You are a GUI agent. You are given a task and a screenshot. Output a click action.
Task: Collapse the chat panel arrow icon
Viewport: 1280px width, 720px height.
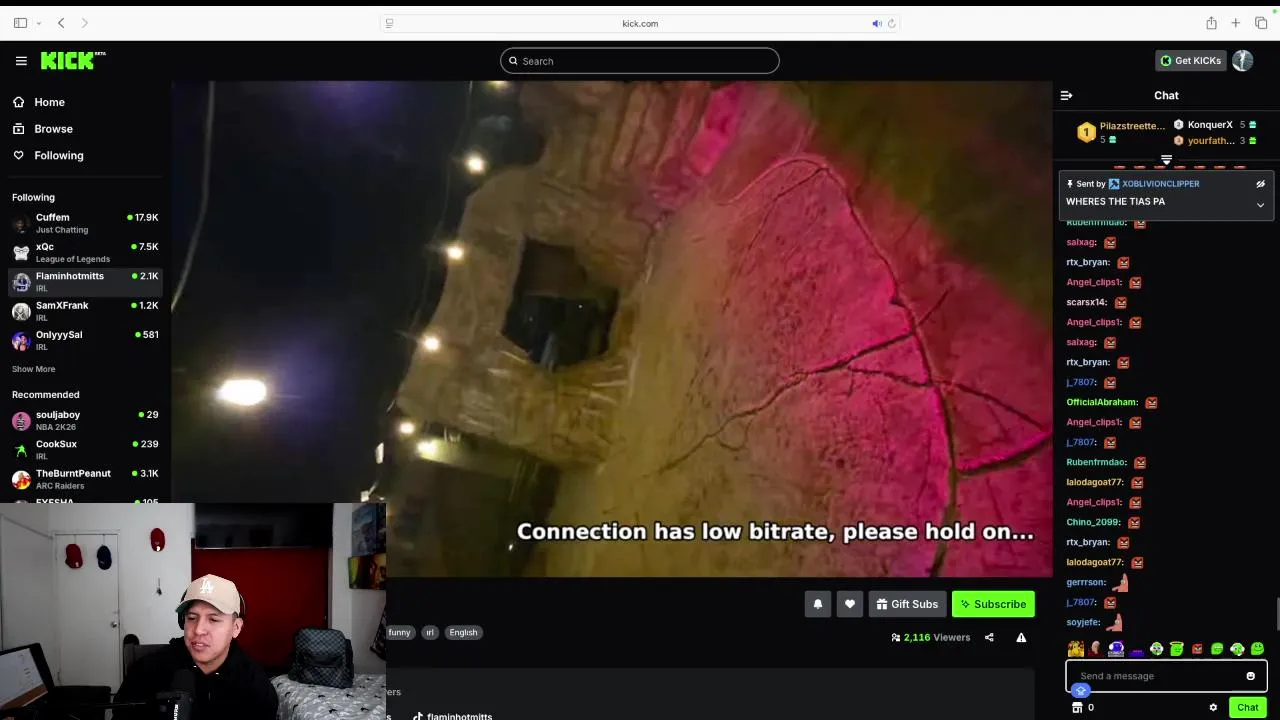pos(1066,96)
